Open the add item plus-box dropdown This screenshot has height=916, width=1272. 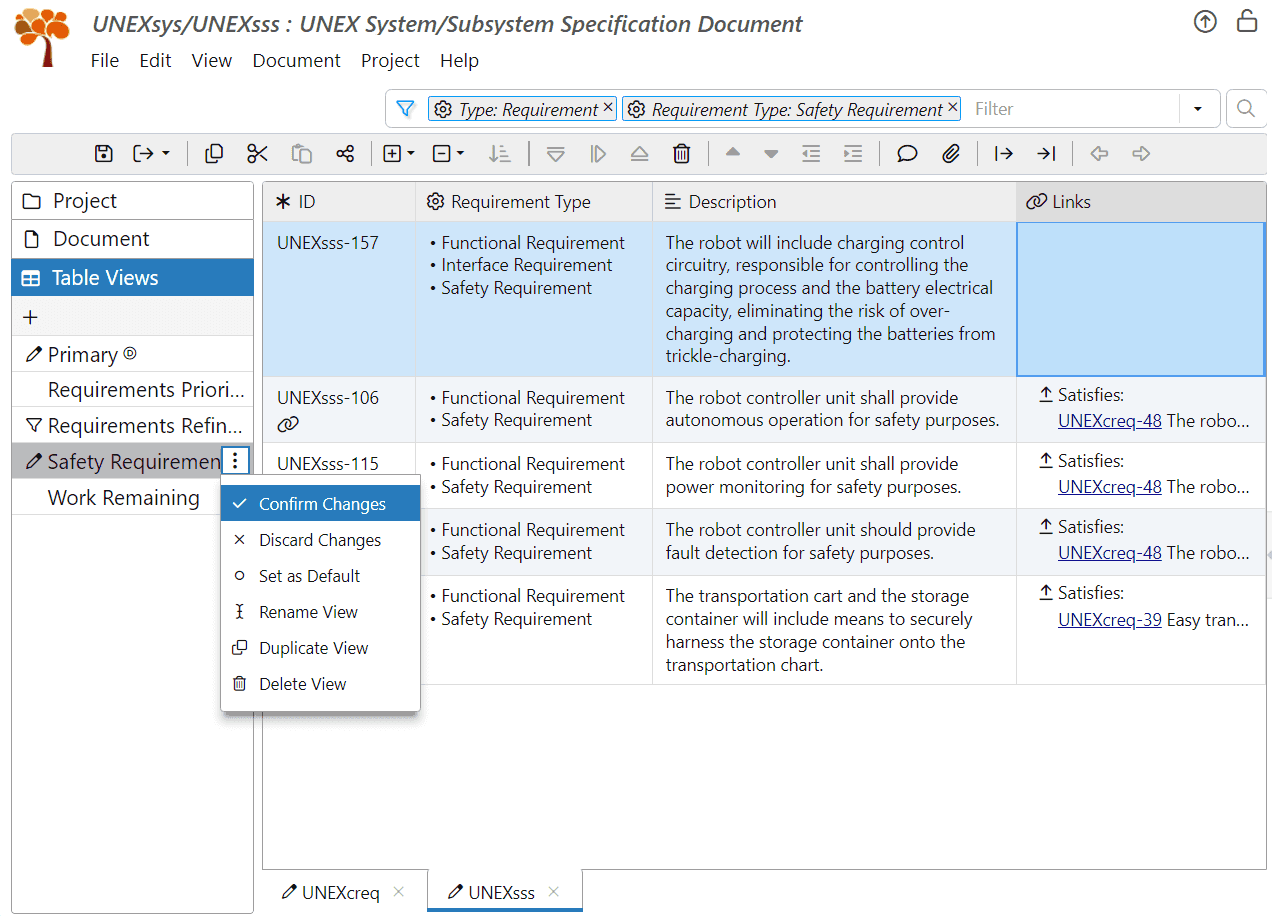(x=399, y=153)
